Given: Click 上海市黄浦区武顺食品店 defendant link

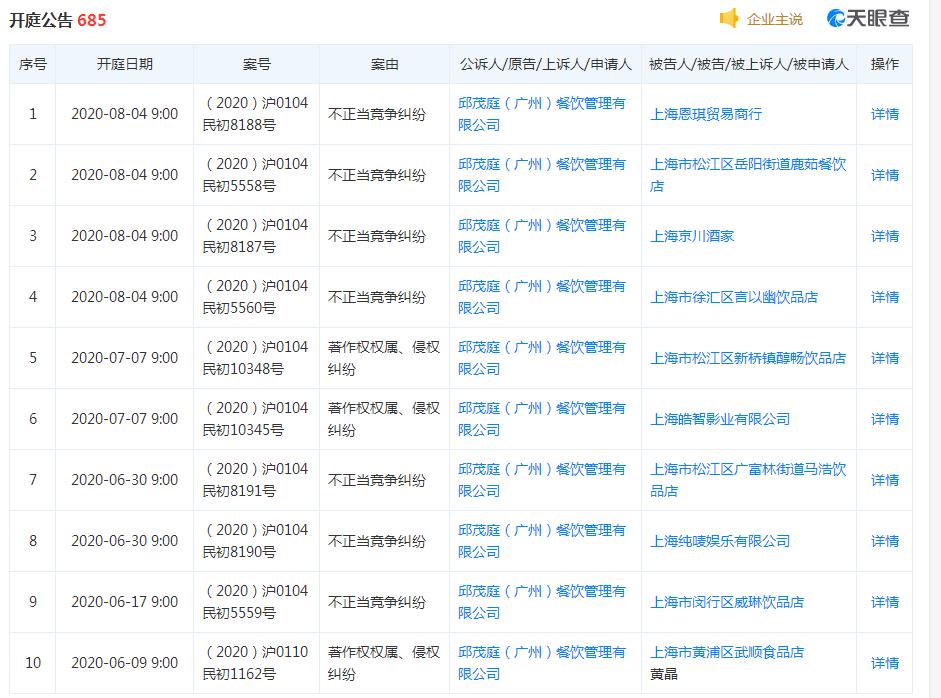Looking at the screenshot, I should [727, 652].
